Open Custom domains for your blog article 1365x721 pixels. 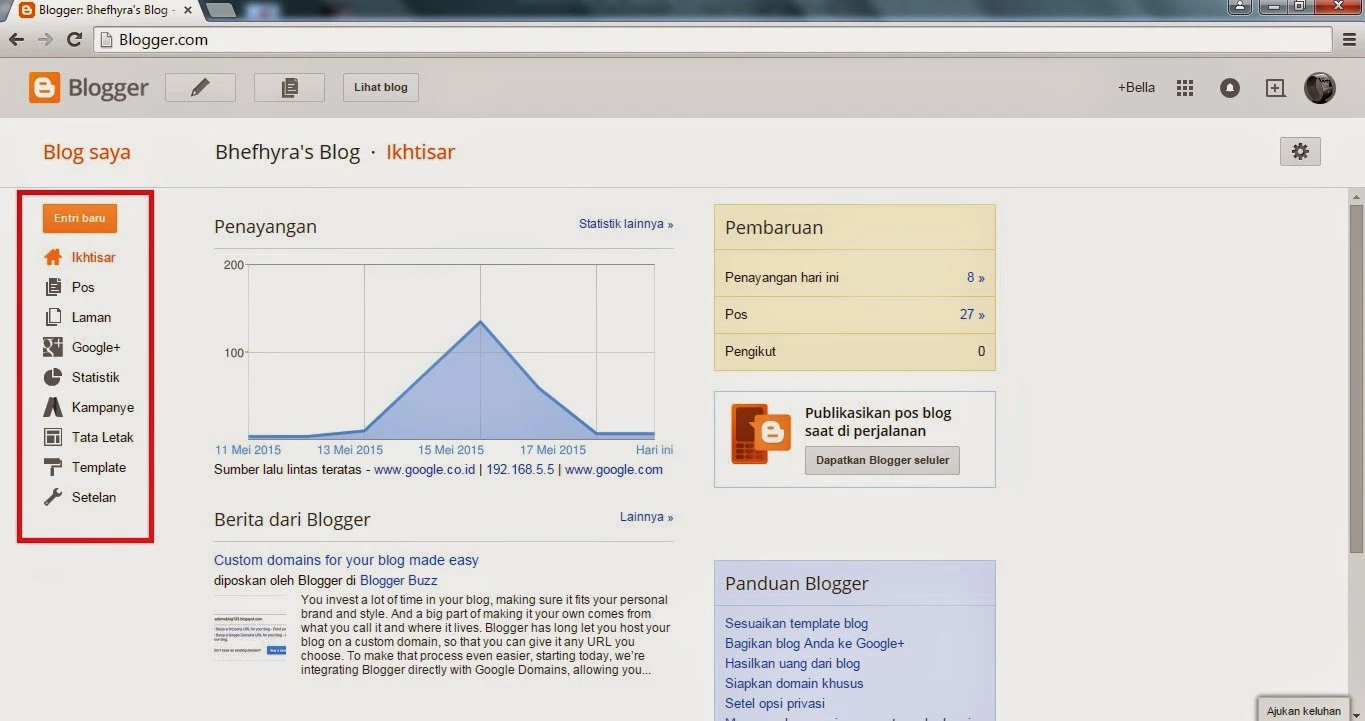346,560
